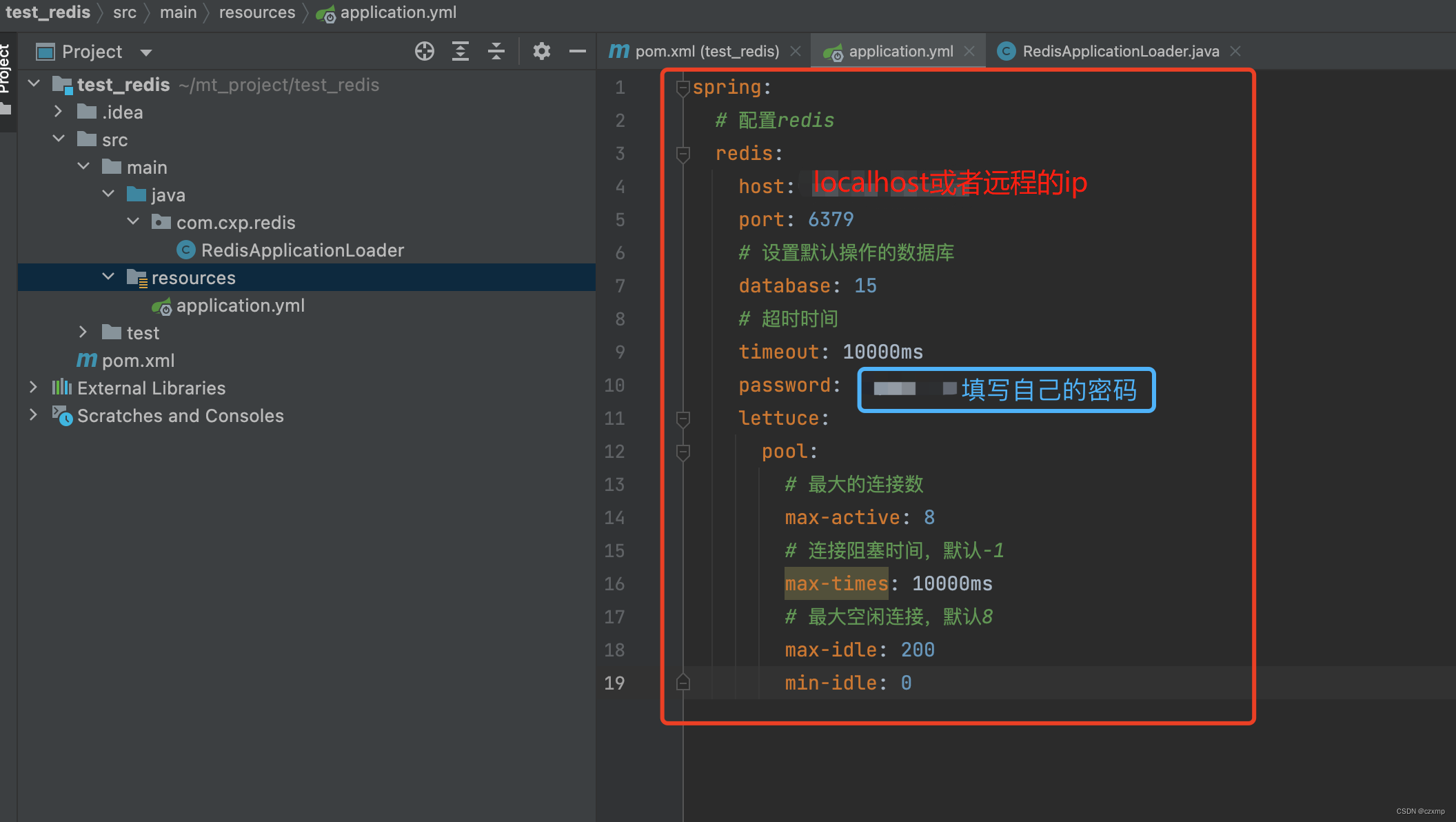The height and width of the screenshot is (822, 1456).
Task: Close the pom.xml (test_redis) tab
Action: pos(796,51)
